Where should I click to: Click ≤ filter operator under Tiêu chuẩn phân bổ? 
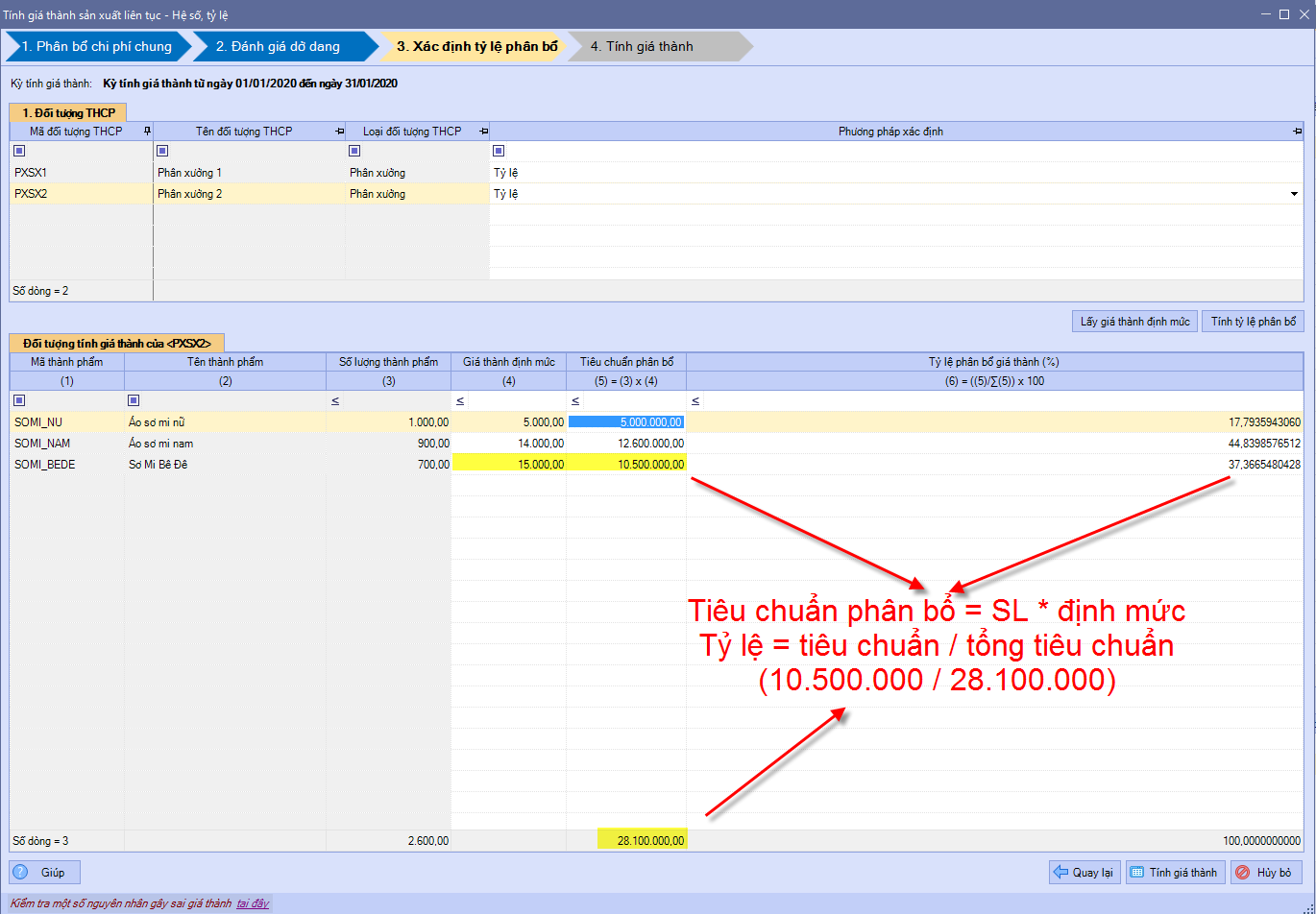click(x=574, y=401)
